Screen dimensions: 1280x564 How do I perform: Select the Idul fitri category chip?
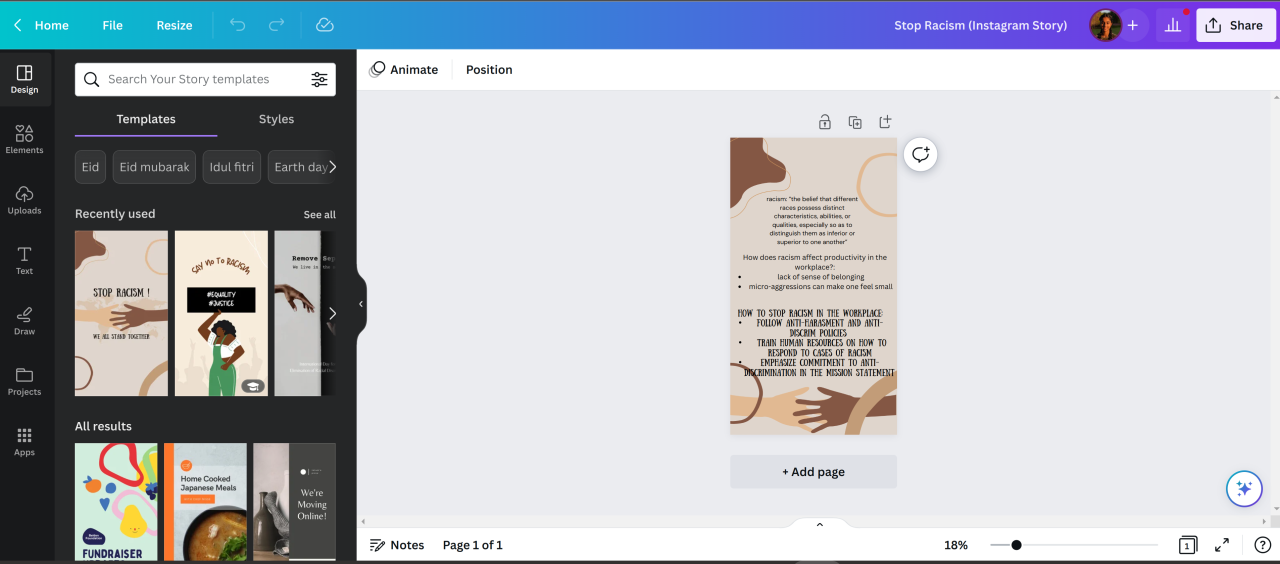tap(232, 167)
